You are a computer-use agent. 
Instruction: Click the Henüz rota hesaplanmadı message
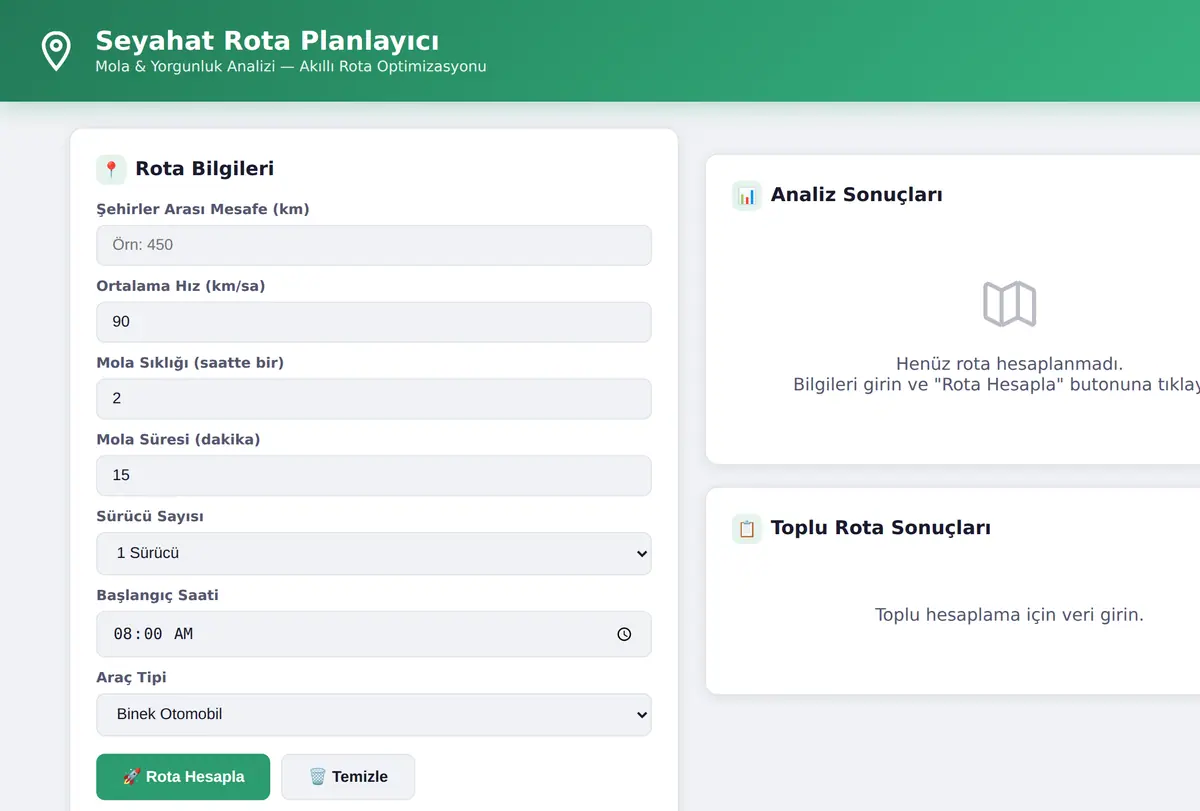pyautogui.click(x=1009, y=364)
